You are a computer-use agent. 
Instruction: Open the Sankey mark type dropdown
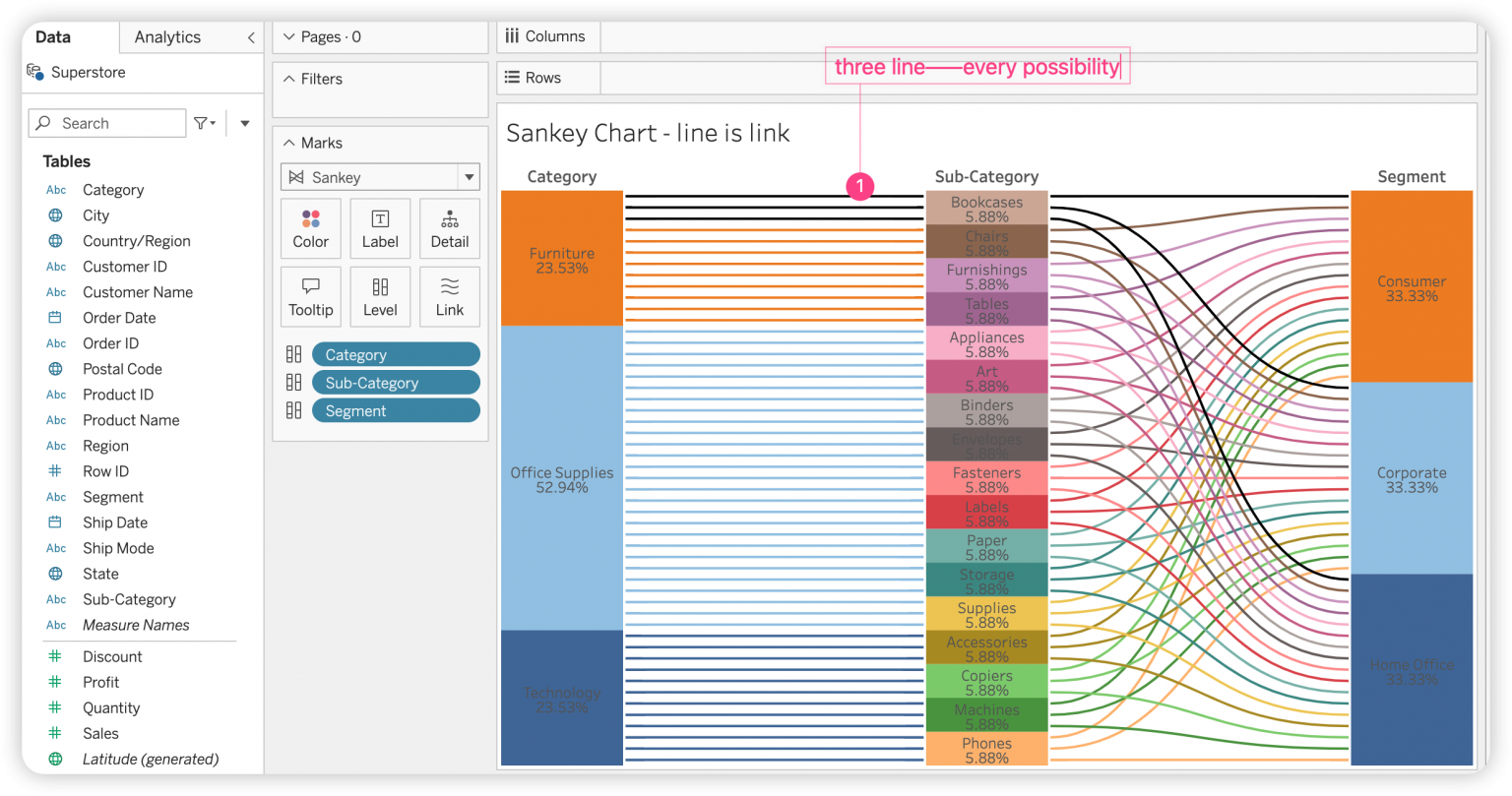click(469, 177)
